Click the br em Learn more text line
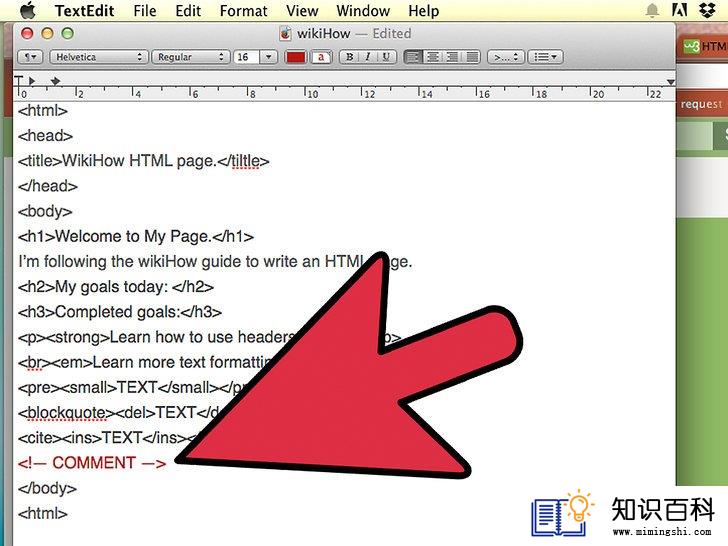 145,362
